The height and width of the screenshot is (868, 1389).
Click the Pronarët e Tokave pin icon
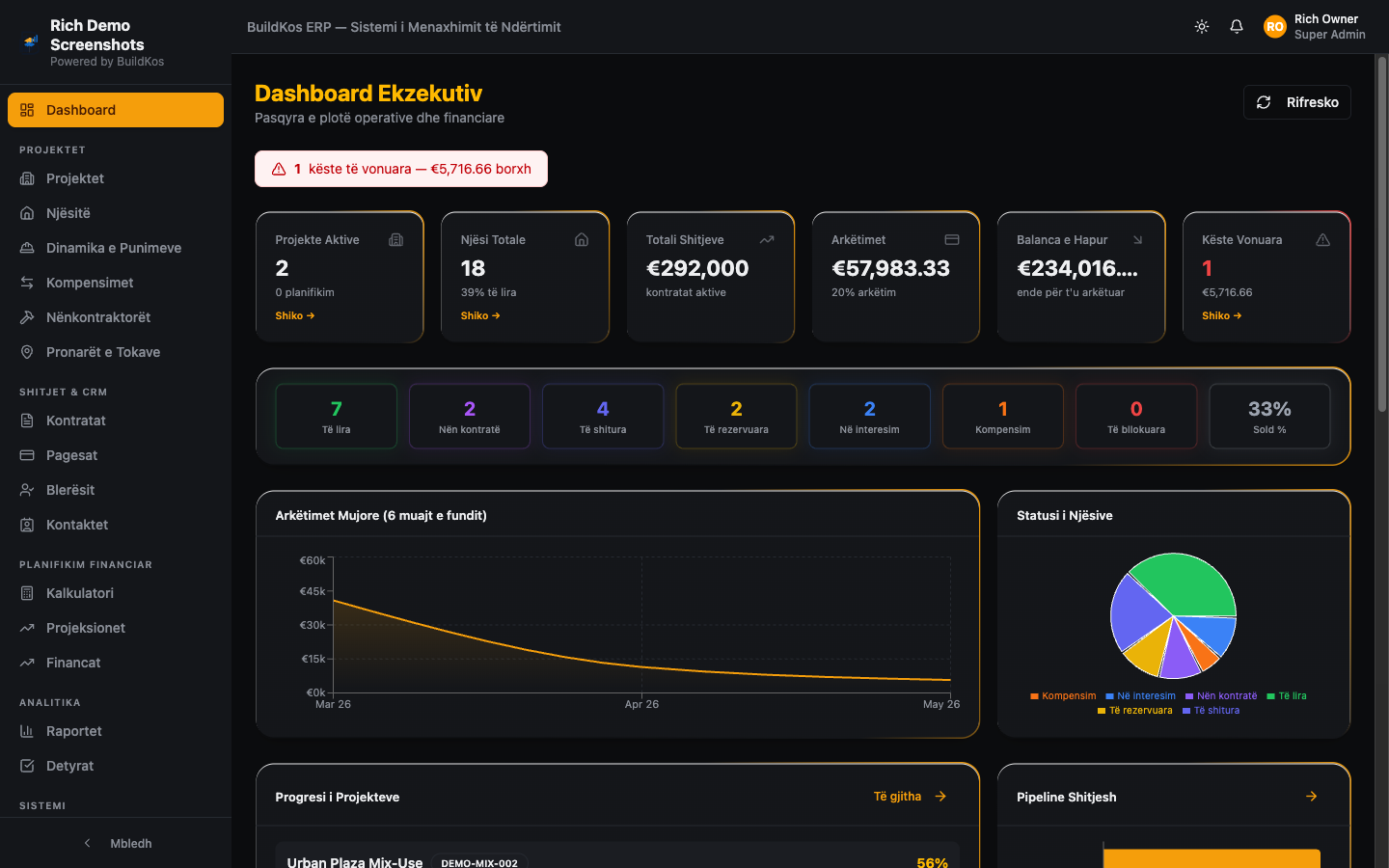27,352
